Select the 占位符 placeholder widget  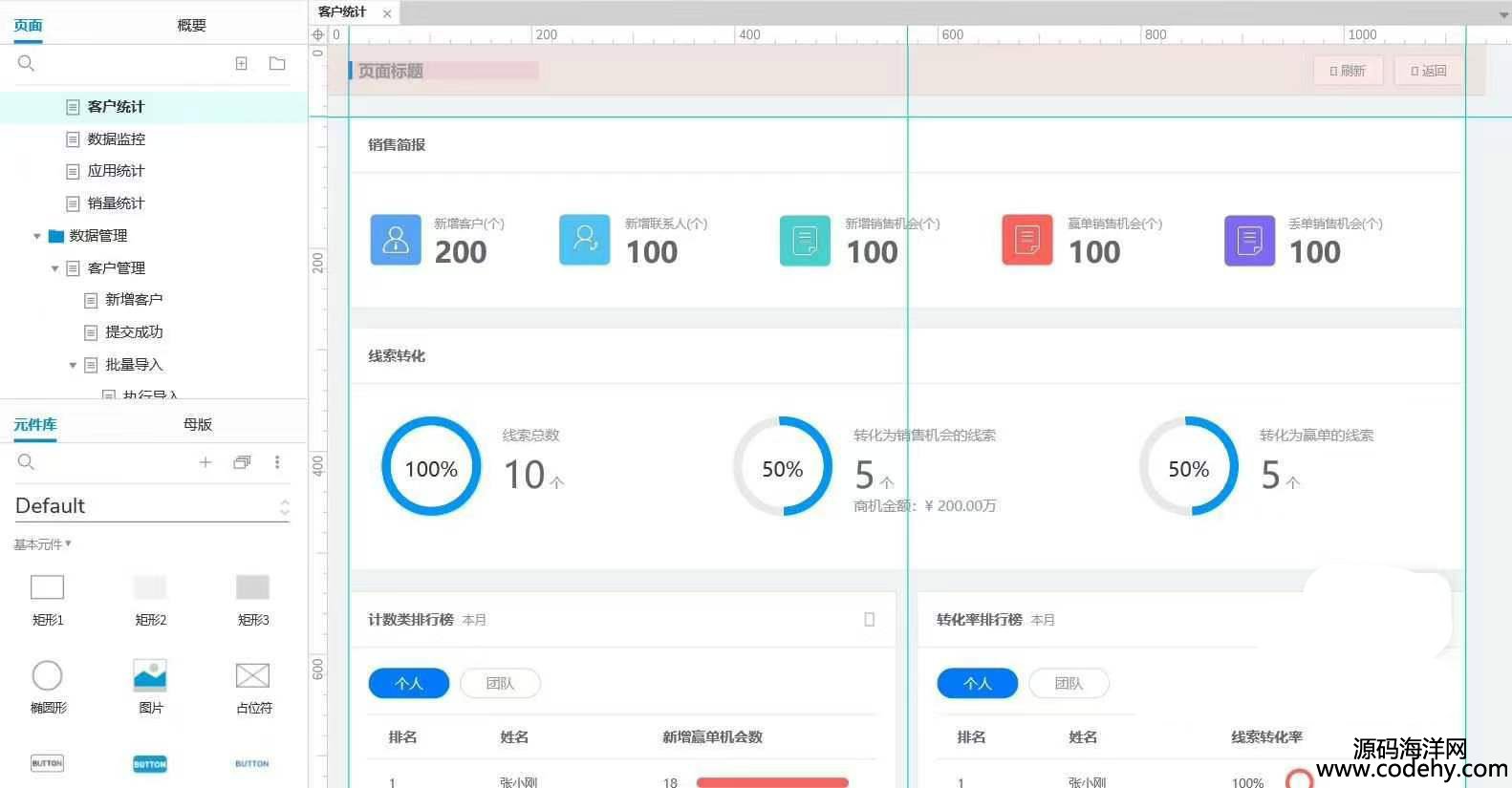tap(252, 677)
